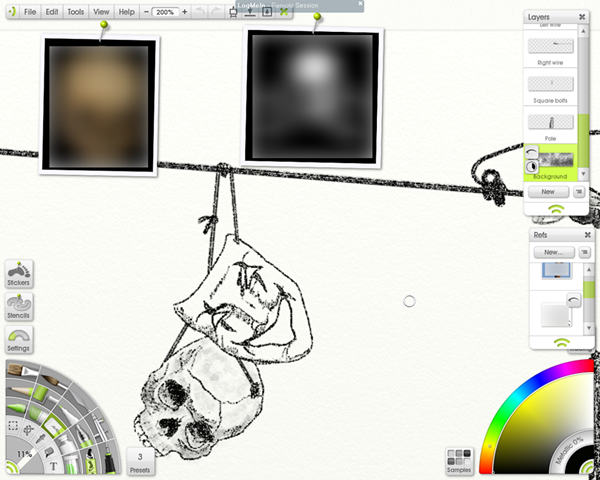Select the Background layer thumbnail

pos(556,160)
